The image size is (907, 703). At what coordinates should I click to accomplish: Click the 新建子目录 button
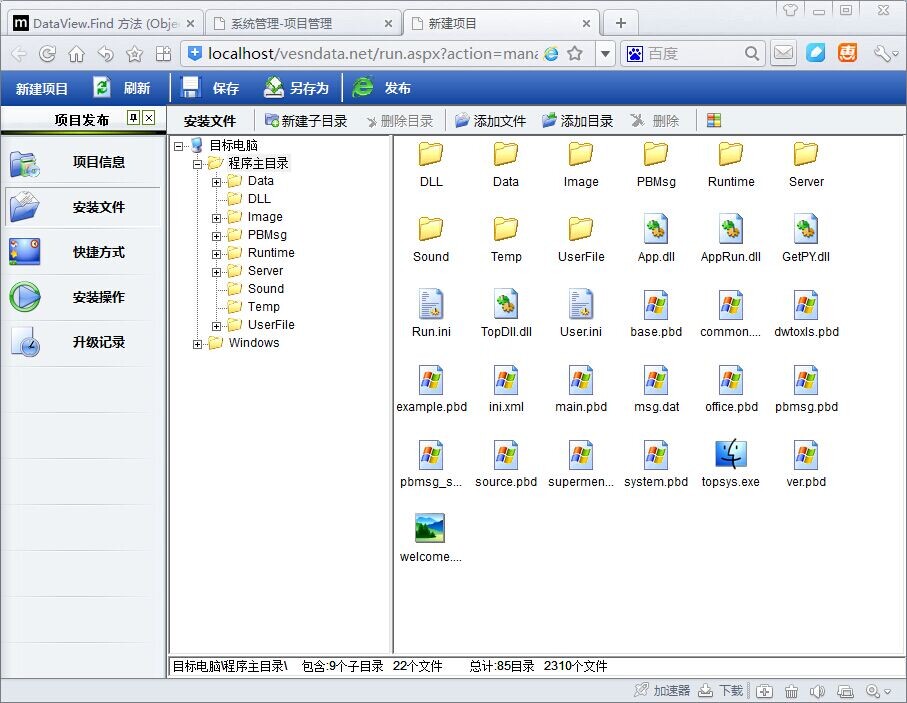(306, 121)
